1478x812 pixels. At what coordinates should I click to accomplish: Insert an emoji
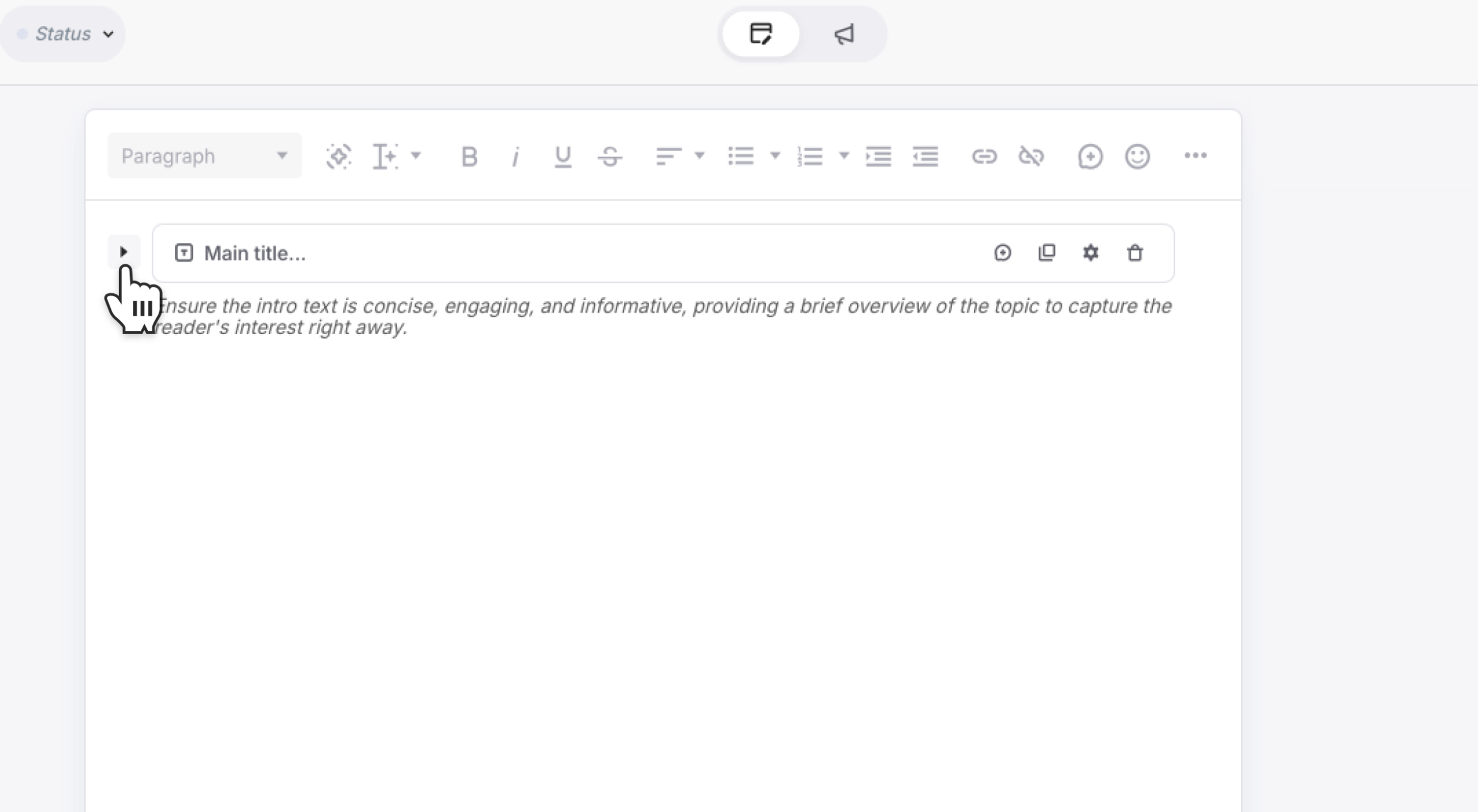[x=1137, y=155]
